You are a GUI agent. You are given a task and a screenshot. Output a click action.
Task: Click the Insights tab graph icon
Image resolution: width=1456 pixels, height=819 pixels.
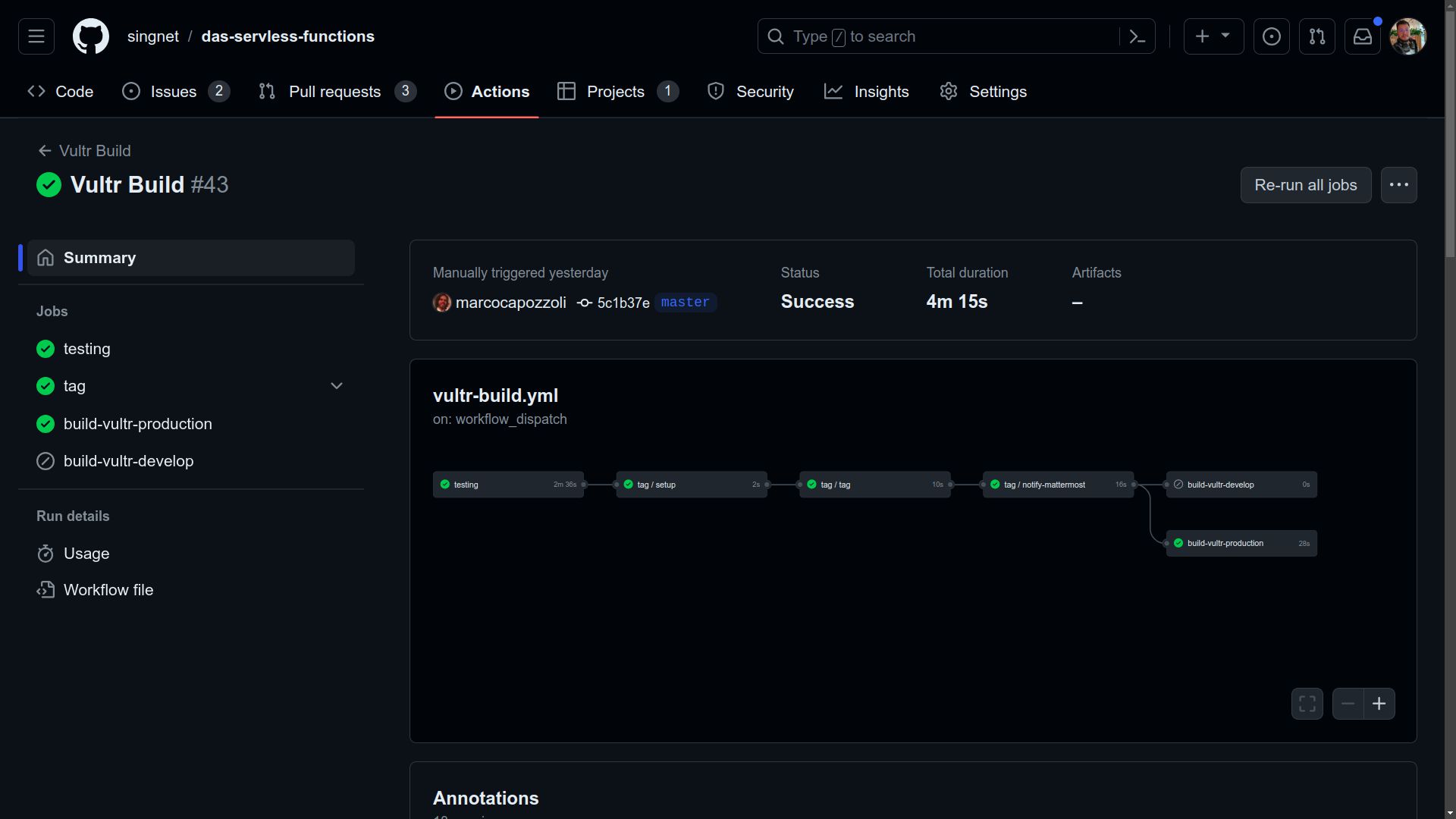pyautogui.click(x=833, y=92)
